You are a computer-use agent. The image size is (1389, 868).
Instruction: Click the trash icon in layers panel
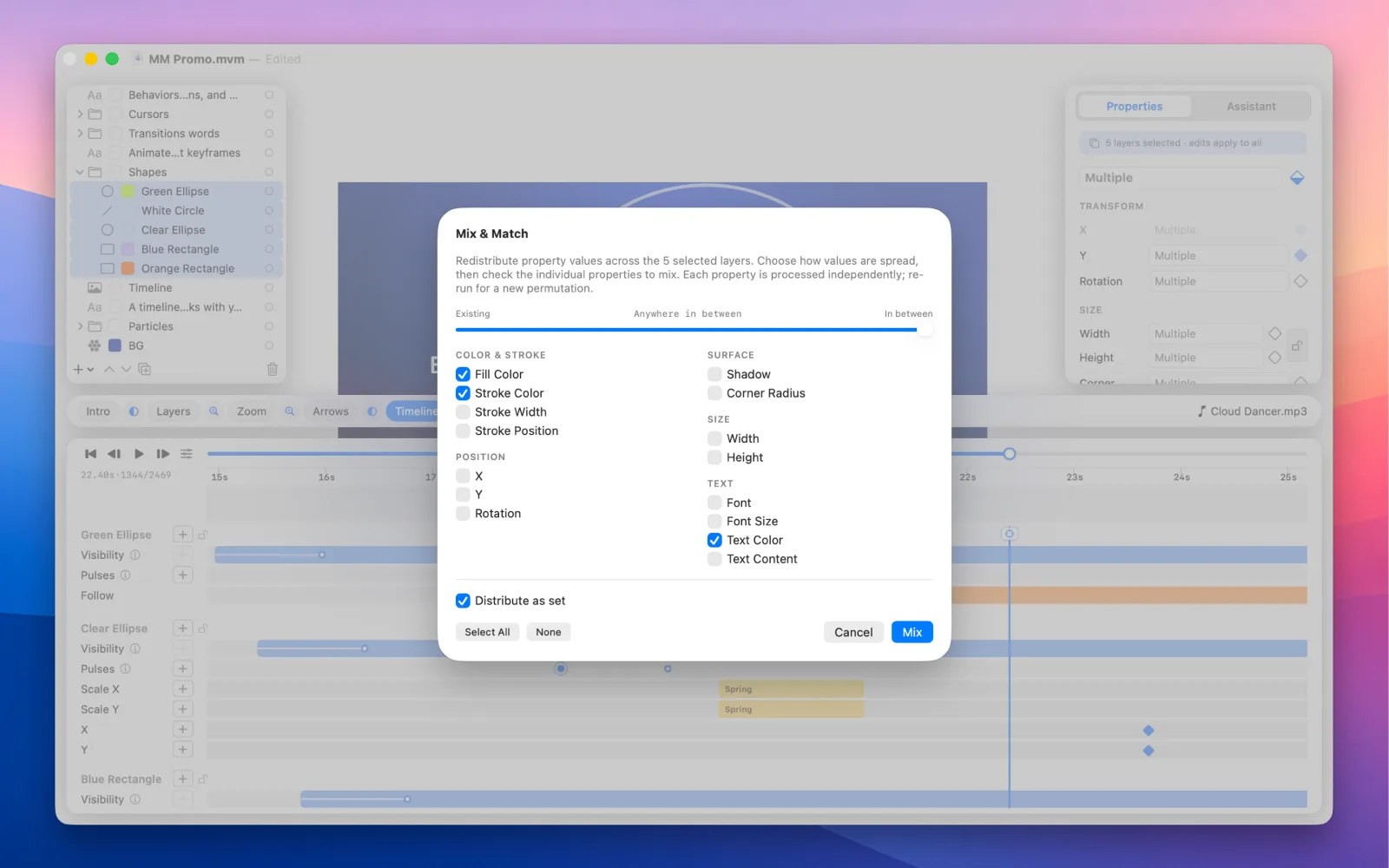pyautogui.click(x=272, y=369)
